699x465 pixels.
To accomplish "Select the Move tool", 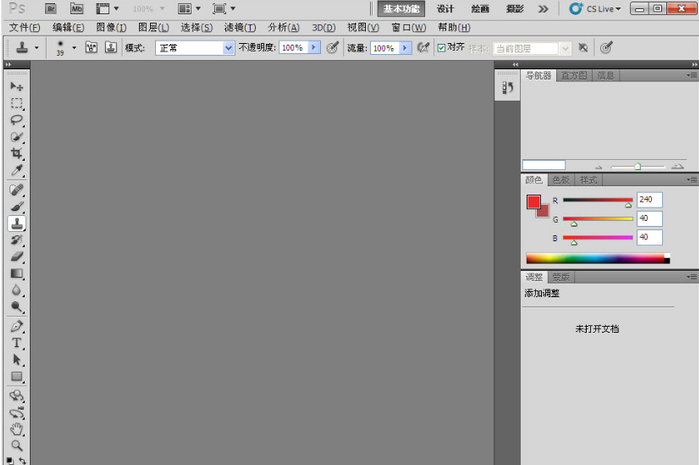I will (16, 86).
